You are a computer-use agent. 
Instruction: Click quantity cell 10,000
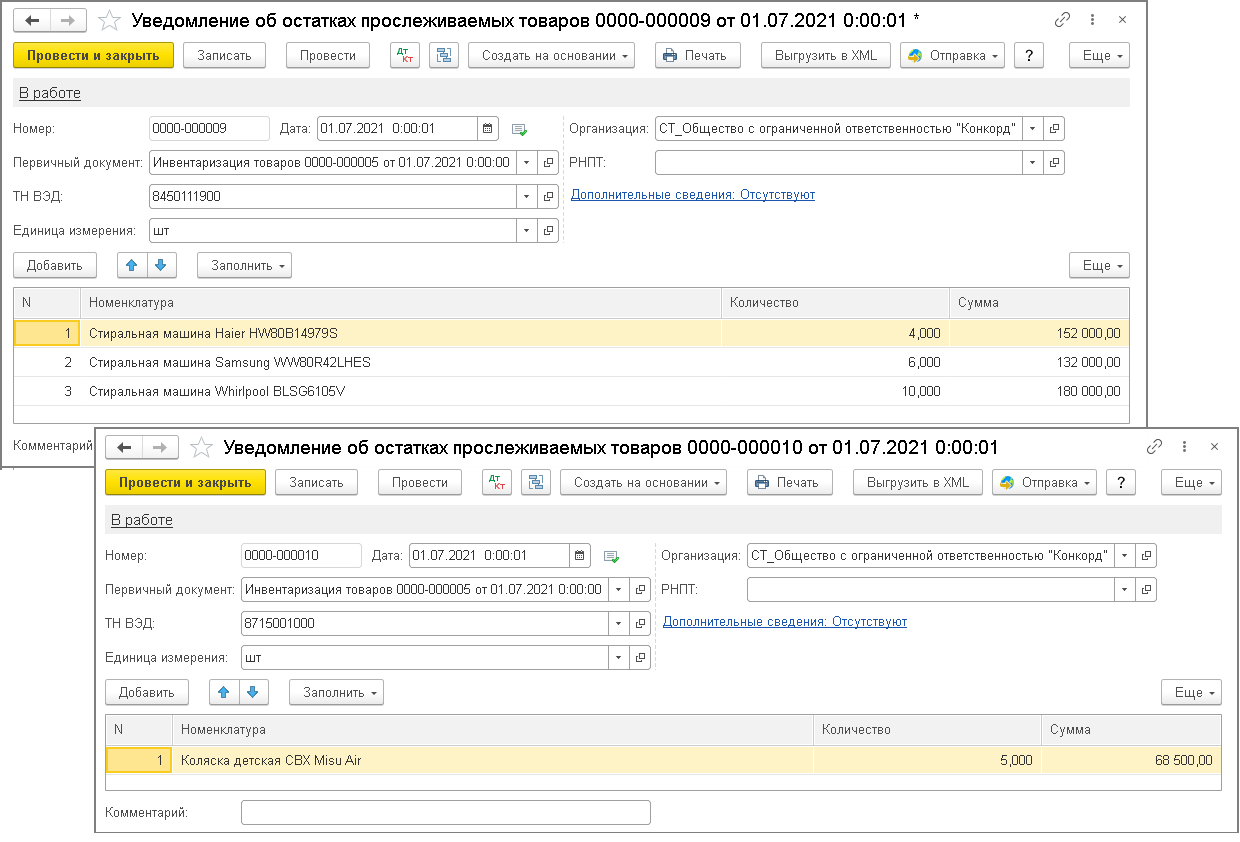pos(835,391)
